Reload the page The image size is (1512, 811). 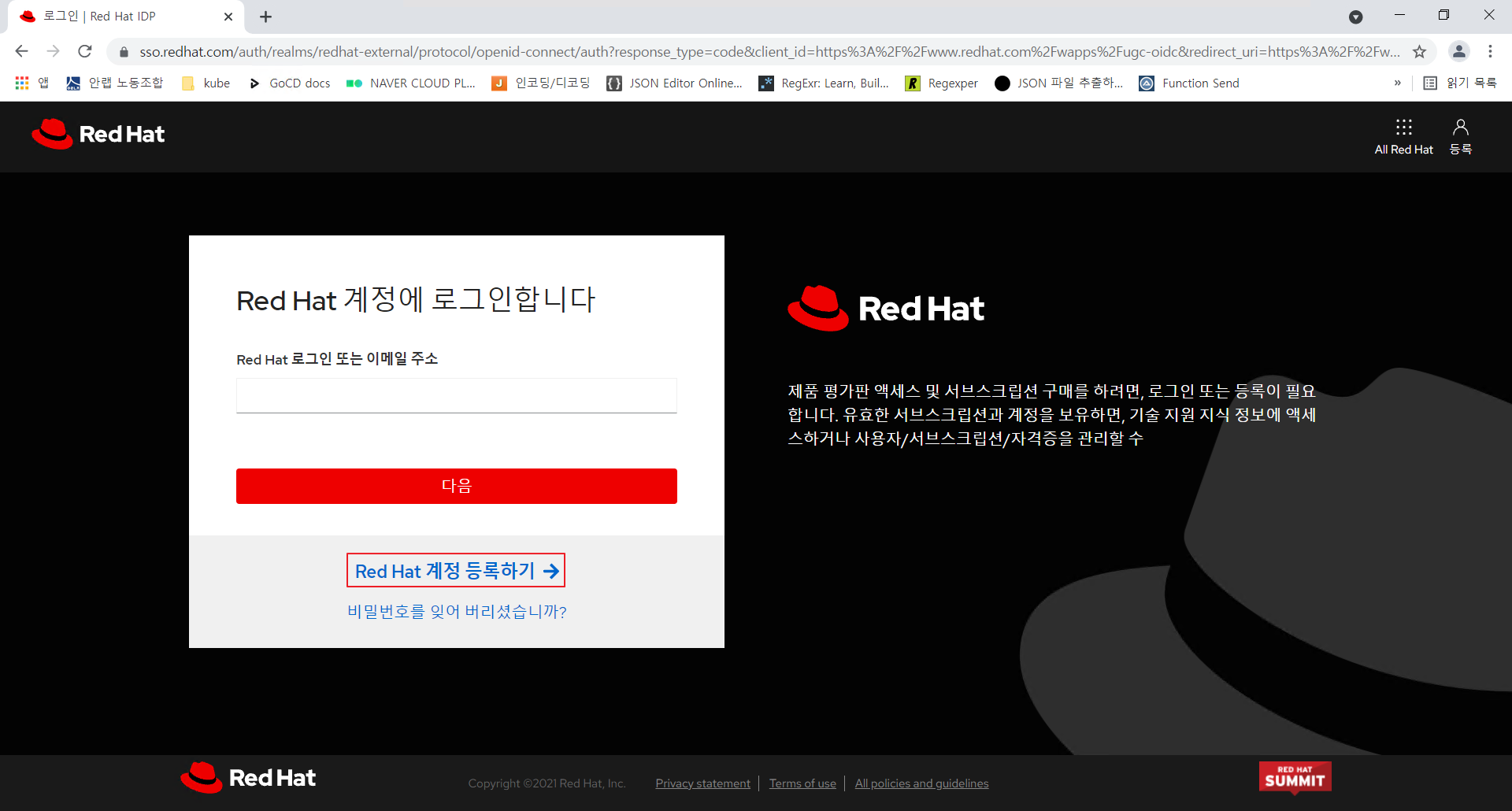click(x=85, y=51)
